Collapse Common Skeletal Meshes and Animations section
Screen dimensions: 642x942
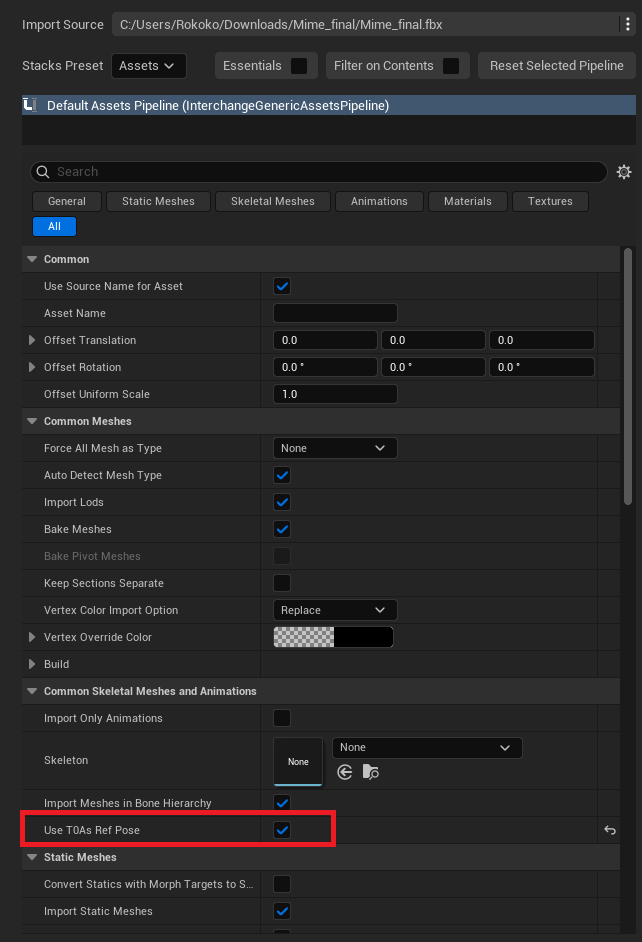pos(32,691)
